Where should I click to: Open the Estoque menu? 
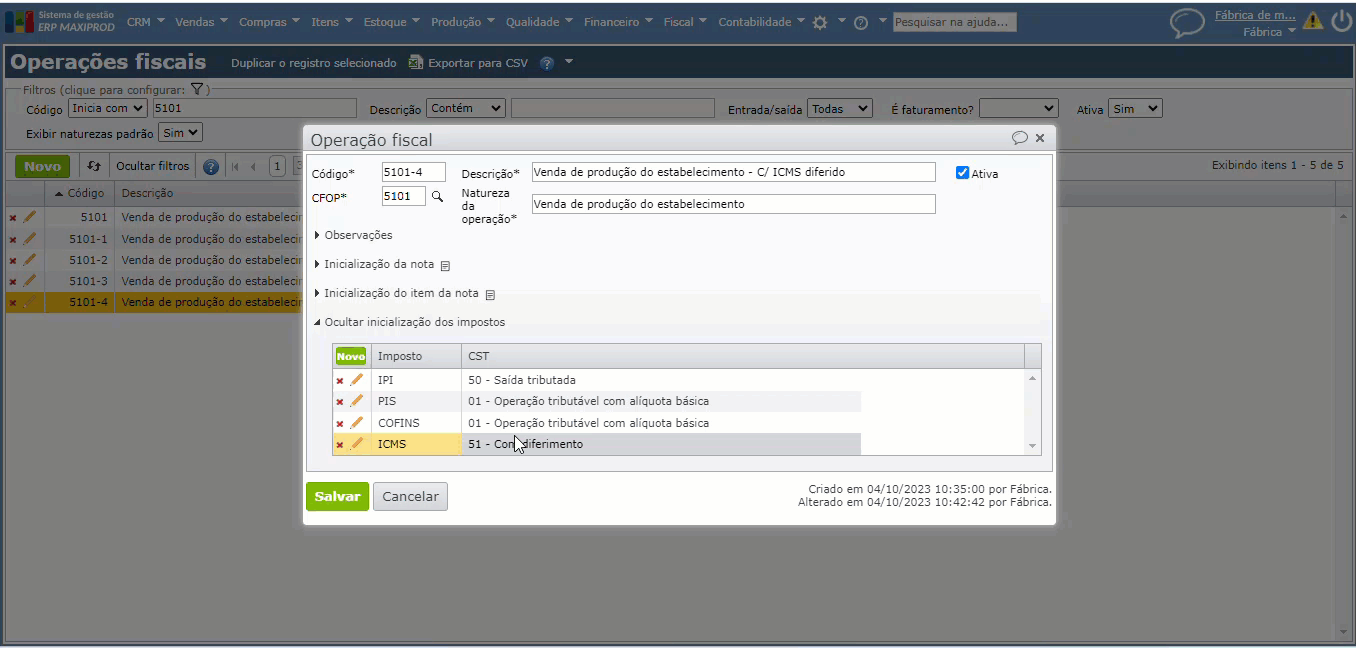[x=391, y=22]
